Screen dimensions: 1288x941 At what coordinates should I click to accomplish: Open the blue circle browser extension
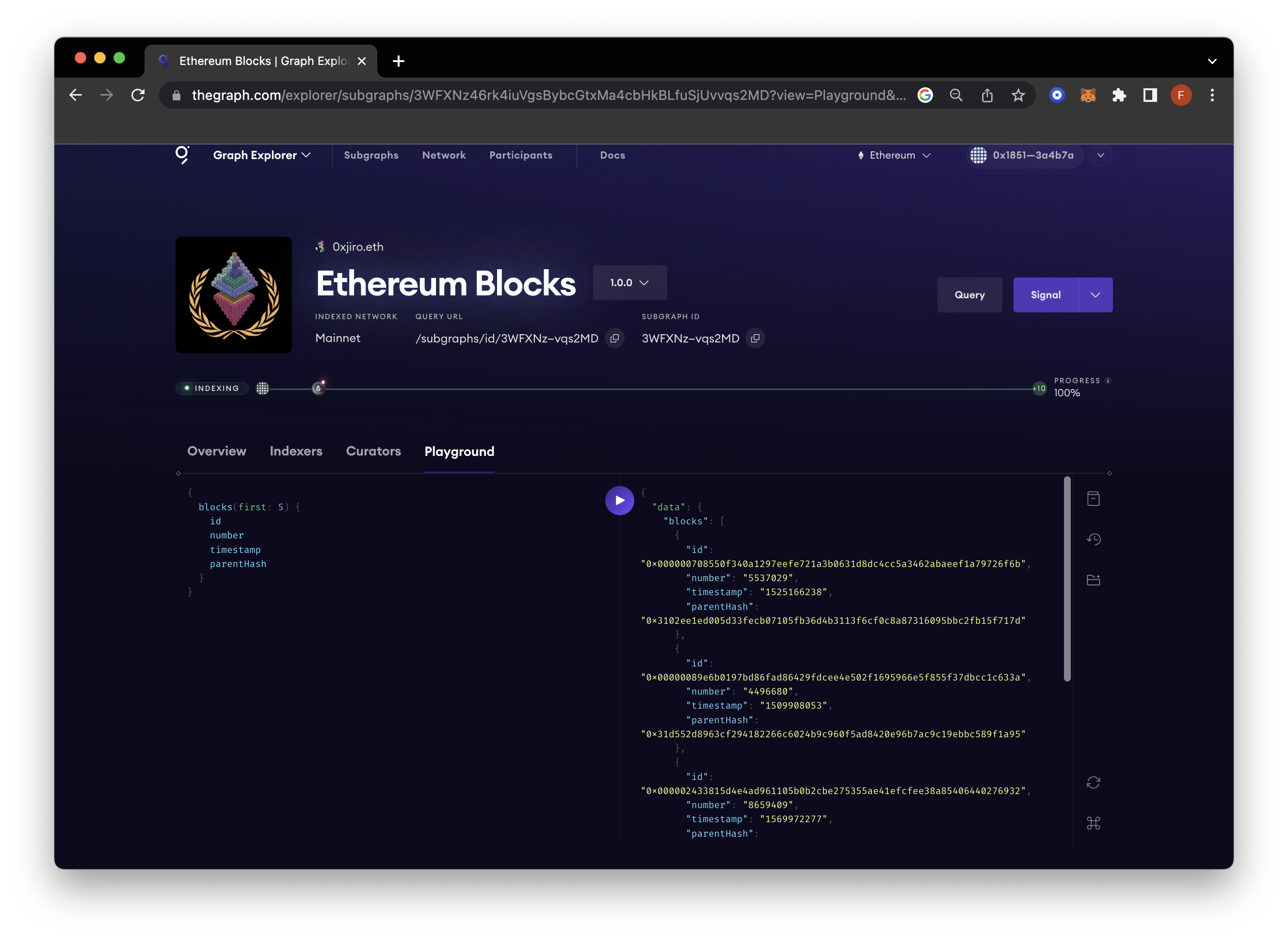click(x=1057, y=95)
